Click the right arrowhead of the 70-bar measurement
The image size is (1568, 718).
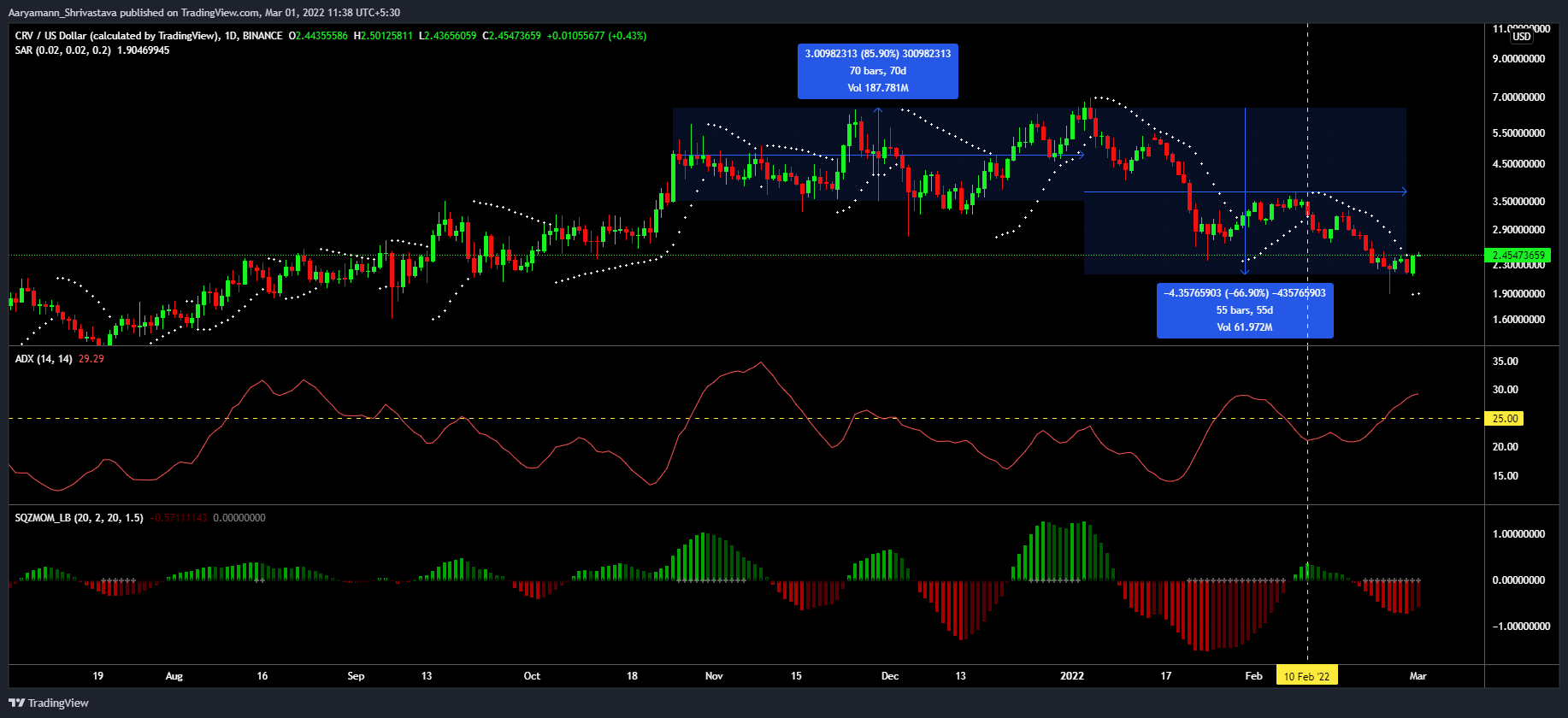(1082, 155)
